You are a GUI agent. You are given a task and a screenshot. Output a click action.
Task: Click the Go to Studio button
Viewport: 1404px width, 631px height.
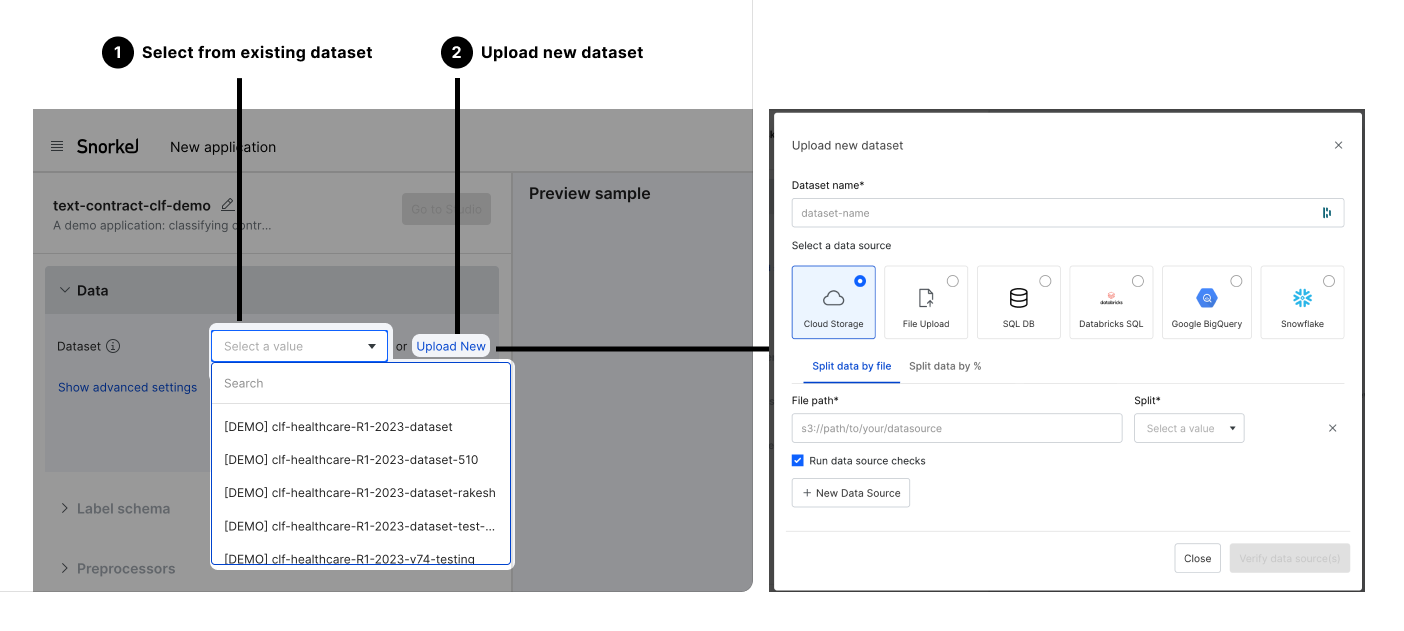(x=446, y=209)
